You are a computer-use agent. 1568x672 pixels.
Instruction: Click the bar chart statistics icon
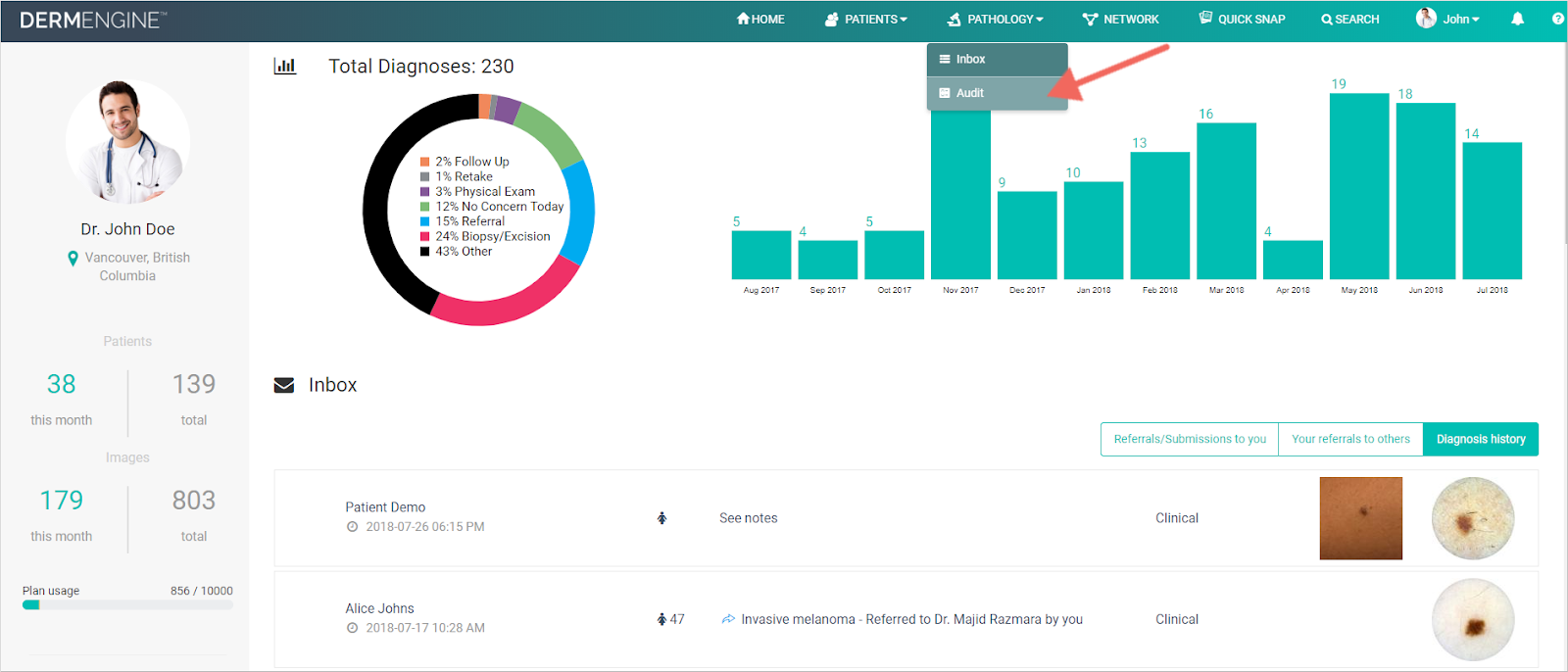285,66
